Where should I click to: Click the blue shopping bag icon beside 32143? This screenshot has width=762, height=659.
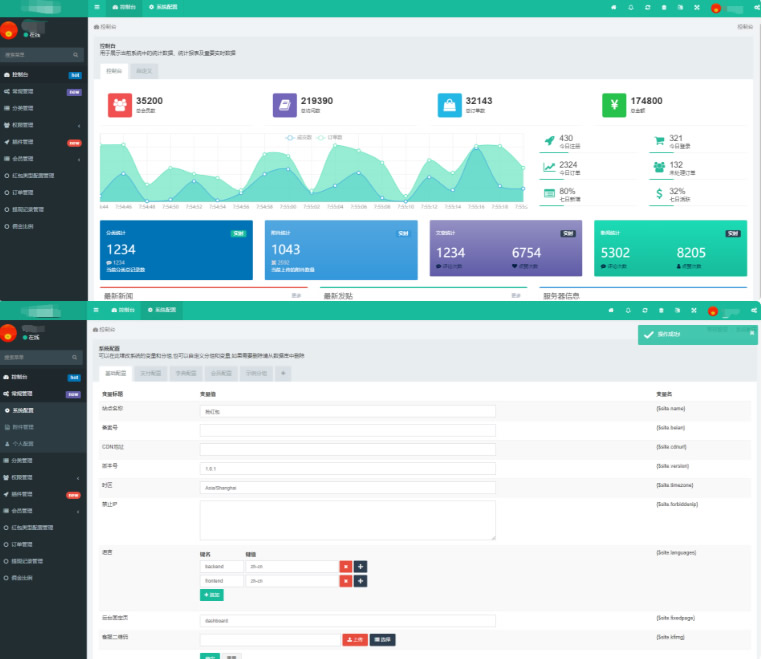(449, 105)
